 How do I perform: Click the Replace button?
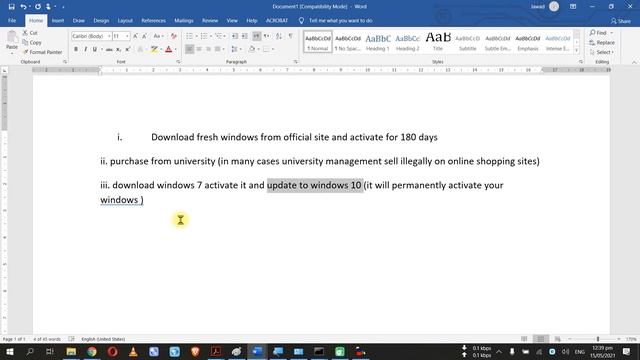pyautogui.click(x=602, y=42)
